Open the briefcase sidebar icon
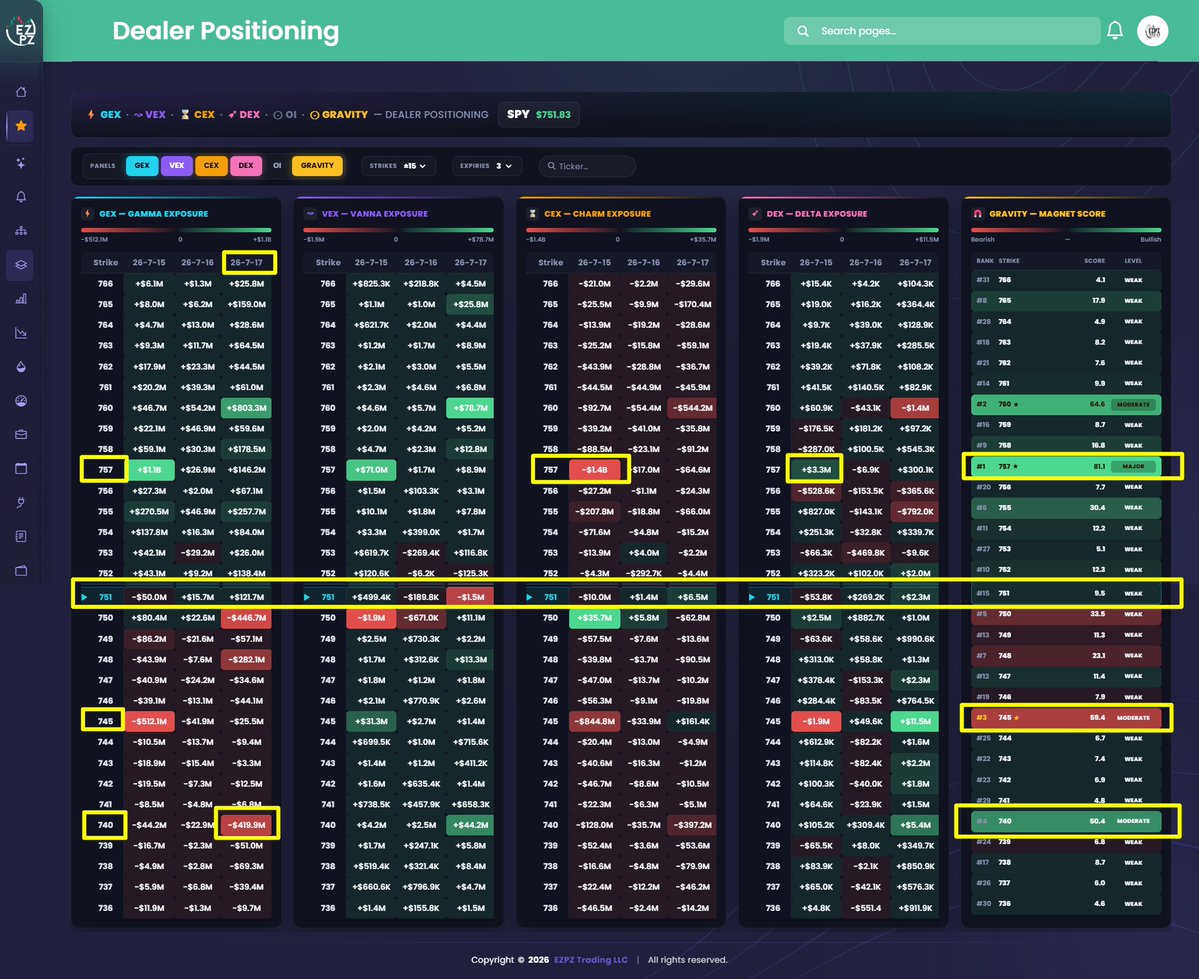The width and height of the screenshot is (1199, 979). tap(21, 434)
